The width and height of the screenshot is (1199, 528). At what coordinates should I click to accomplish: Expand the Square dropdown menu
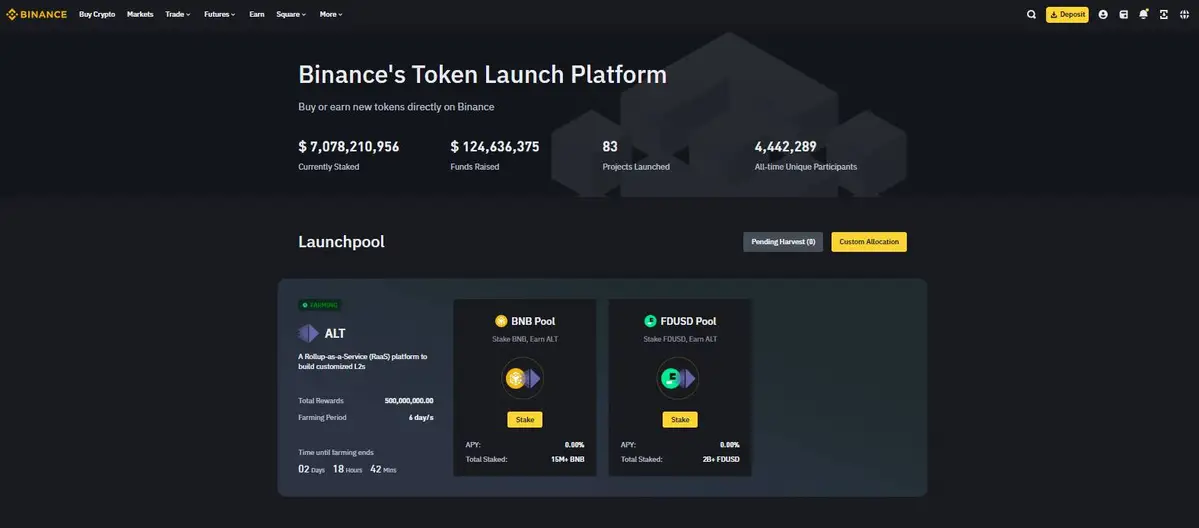coord(290,14)
